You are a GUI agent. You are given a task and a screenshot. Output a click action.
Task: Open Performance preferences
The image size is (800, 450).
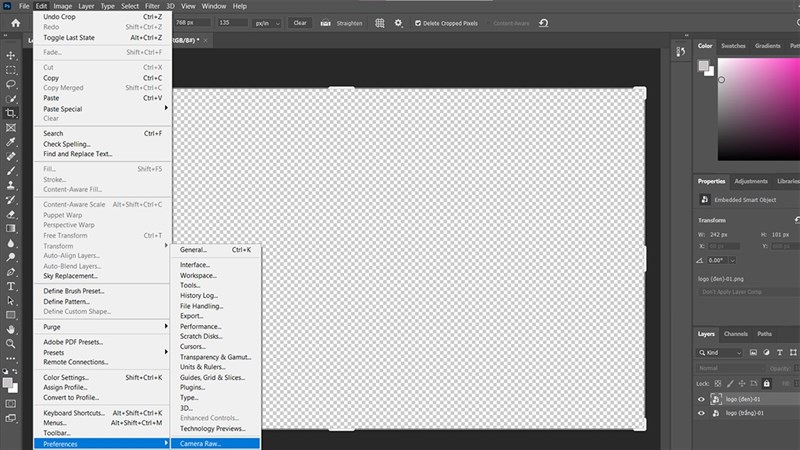(215, 327)
